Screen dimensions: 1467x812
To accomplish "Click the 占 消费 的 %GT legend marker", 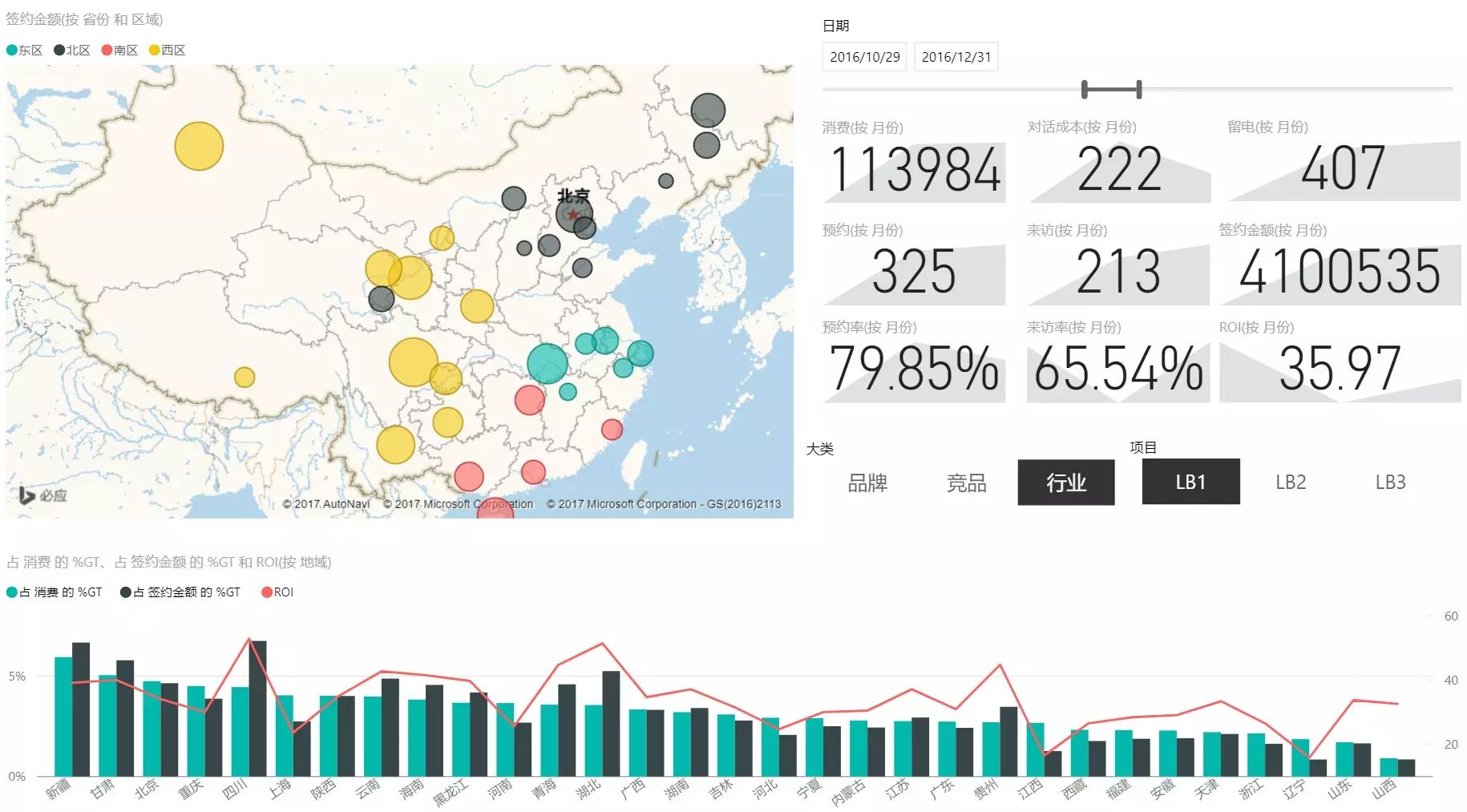I will click(12, 592).
